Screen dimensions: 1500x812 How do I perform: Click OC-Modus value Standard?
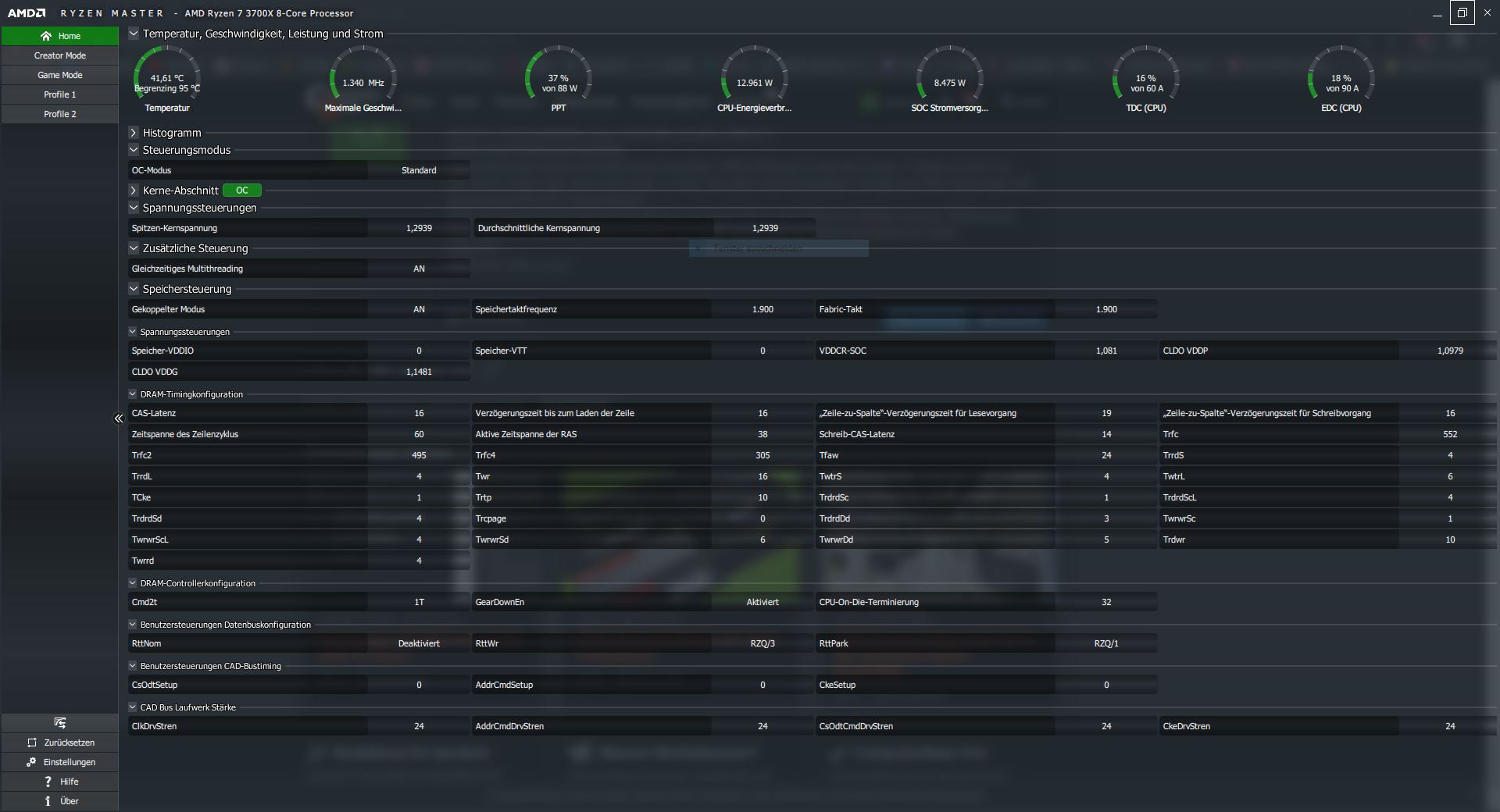419,170
